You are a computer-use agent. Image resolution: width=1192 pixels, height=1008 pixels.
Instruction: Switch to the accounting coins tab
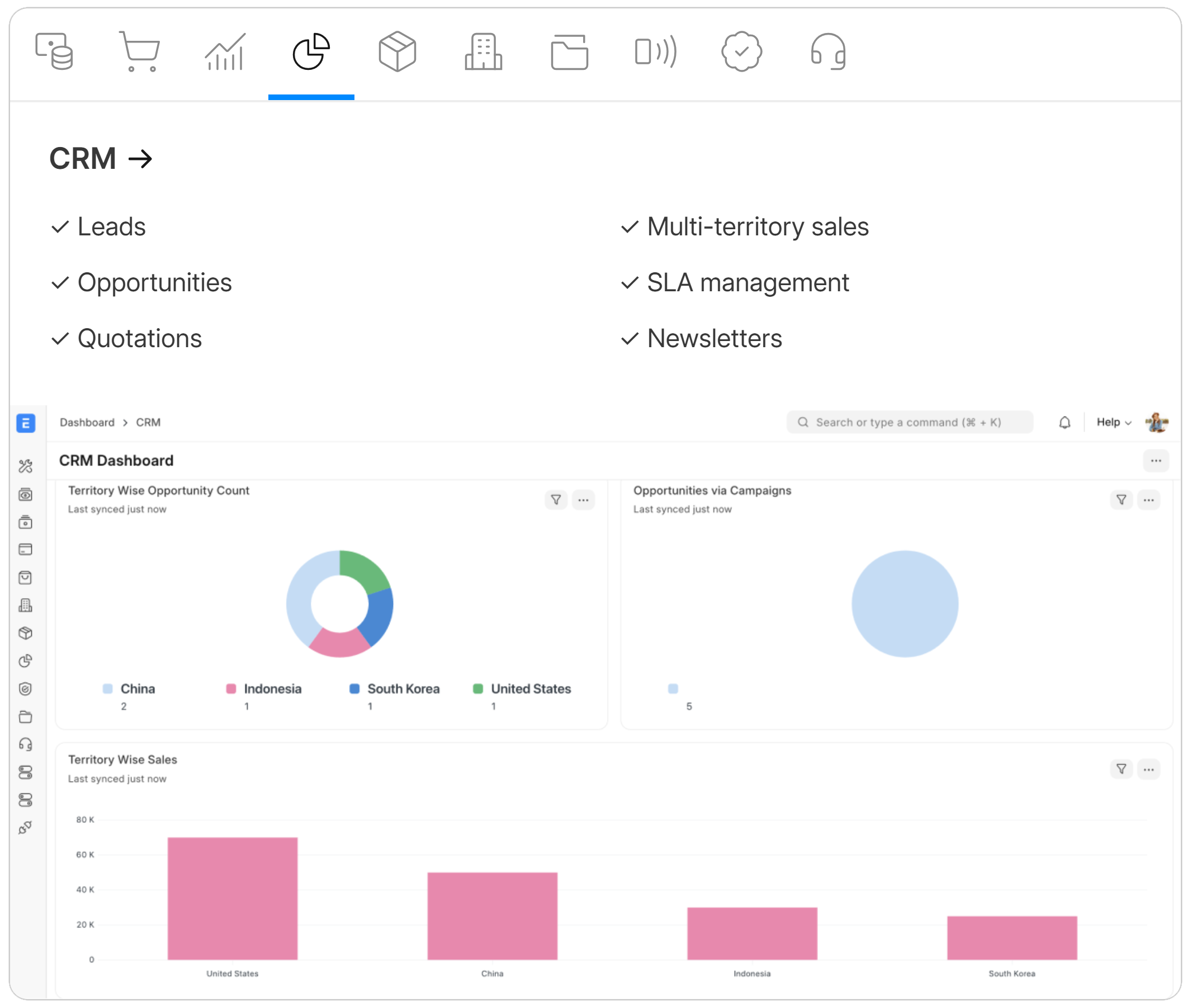pos(54,51)
